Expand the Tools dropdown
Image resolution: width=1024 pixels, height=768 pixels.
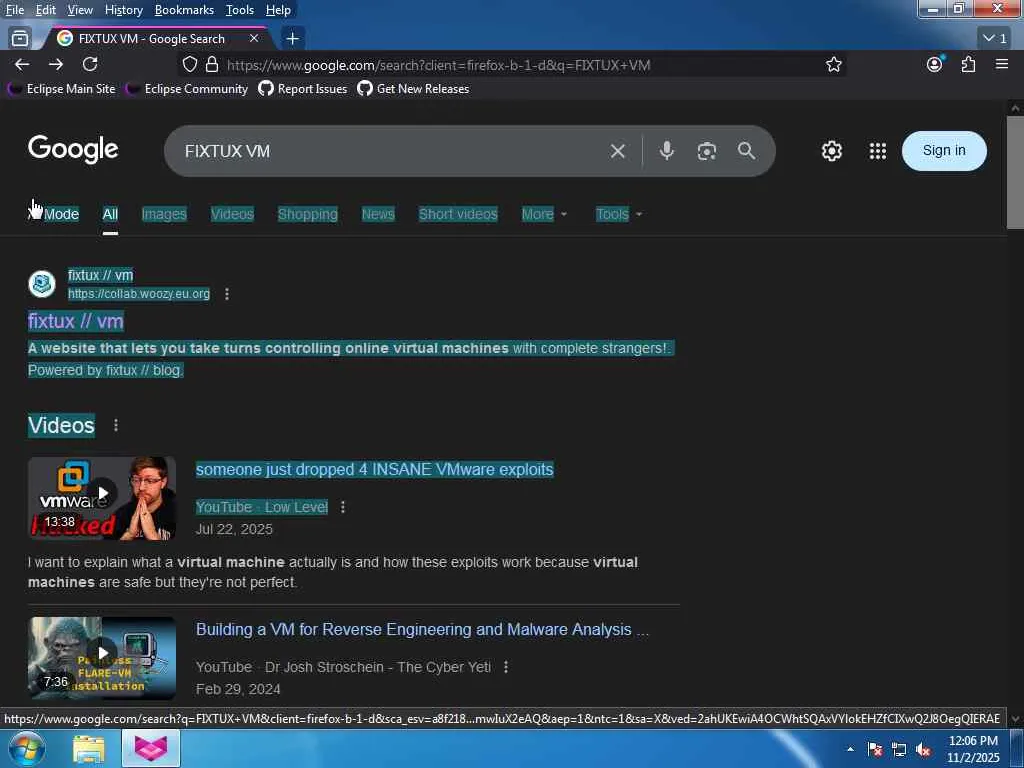(618, 214)
